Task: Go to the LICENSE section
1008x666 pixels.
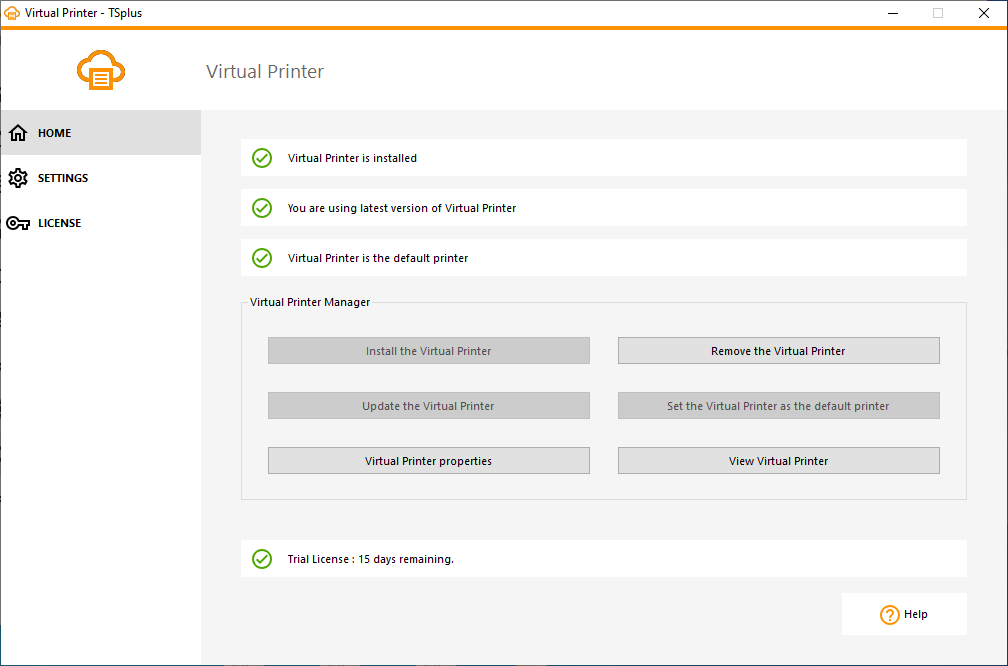Action: [x=60, y=223]
